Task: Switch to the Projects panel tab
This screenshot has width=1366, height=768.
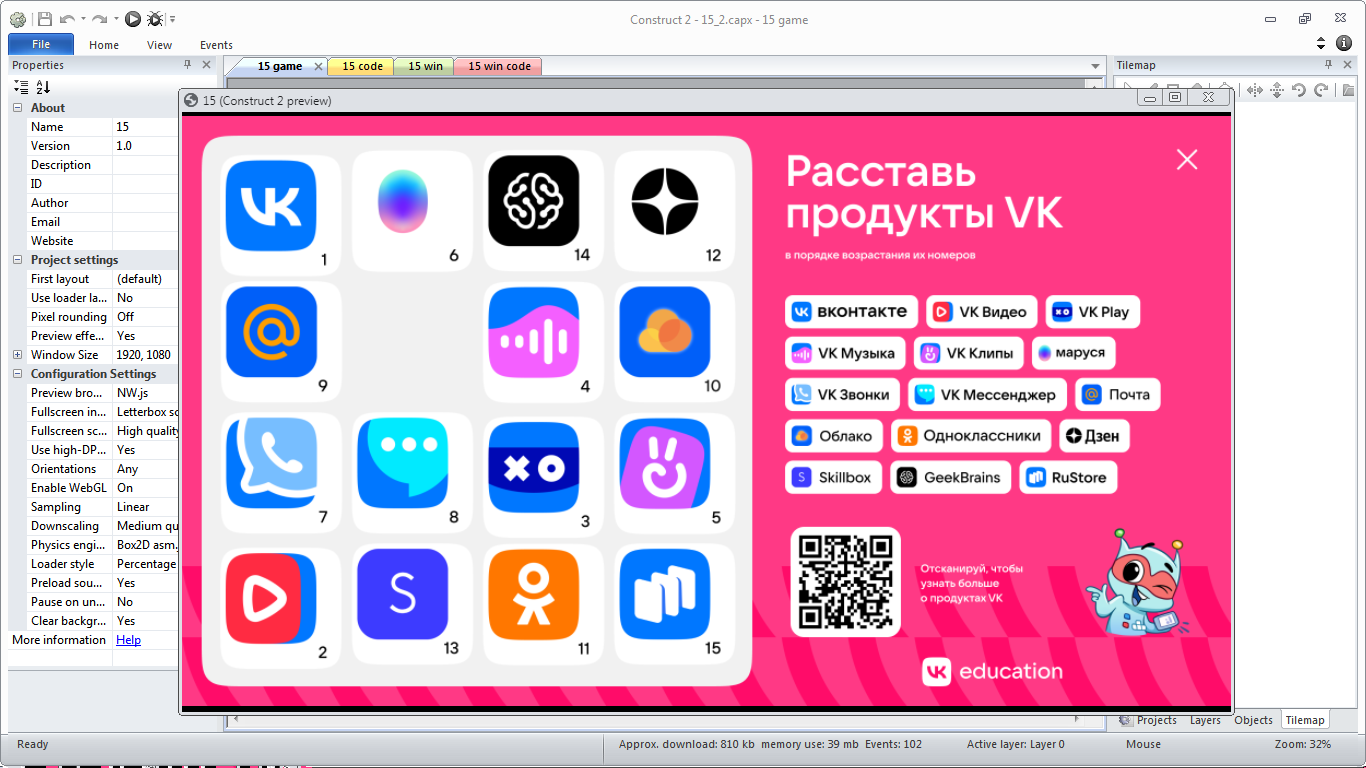Action: click(x=1147, y=720)
